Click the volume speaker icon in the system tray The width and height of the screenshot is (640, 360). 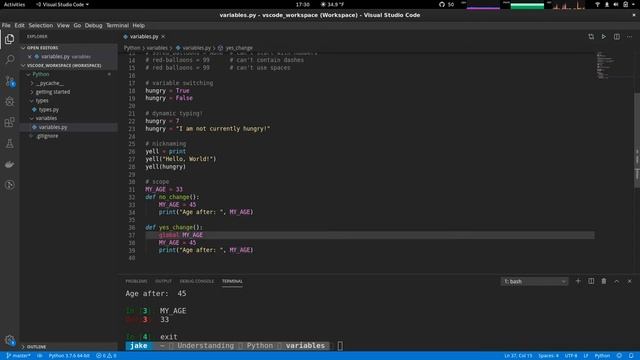click(616, 4)
